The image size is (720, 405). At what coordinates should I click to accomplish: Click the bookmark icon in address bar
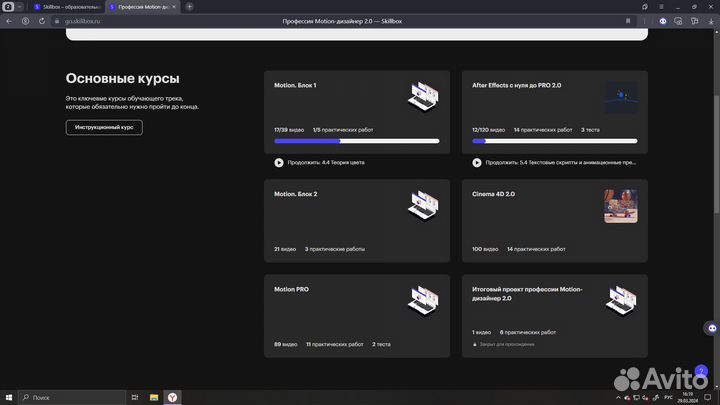tap(627, 20)
